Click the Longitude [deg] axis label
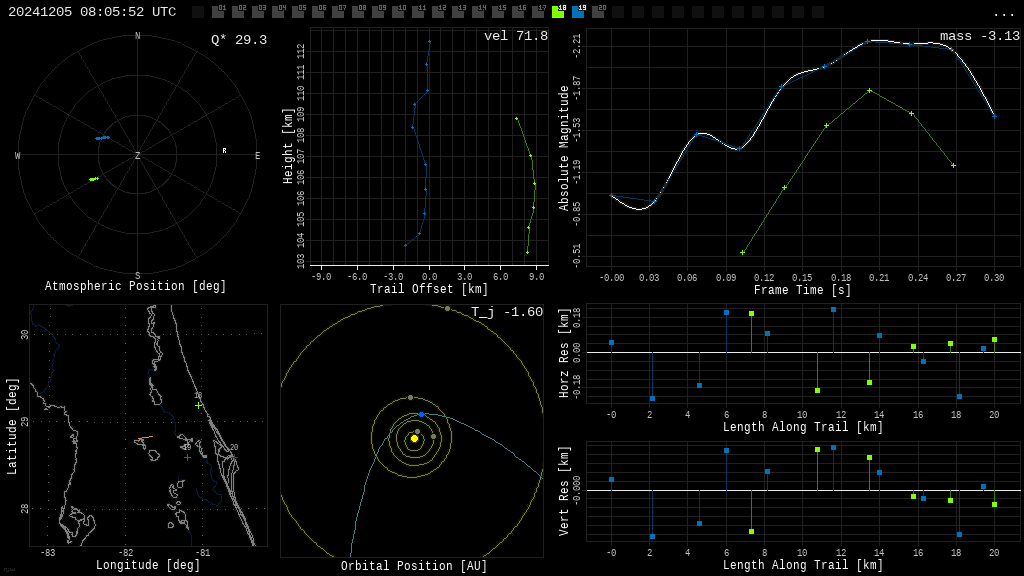 point(148,565)
